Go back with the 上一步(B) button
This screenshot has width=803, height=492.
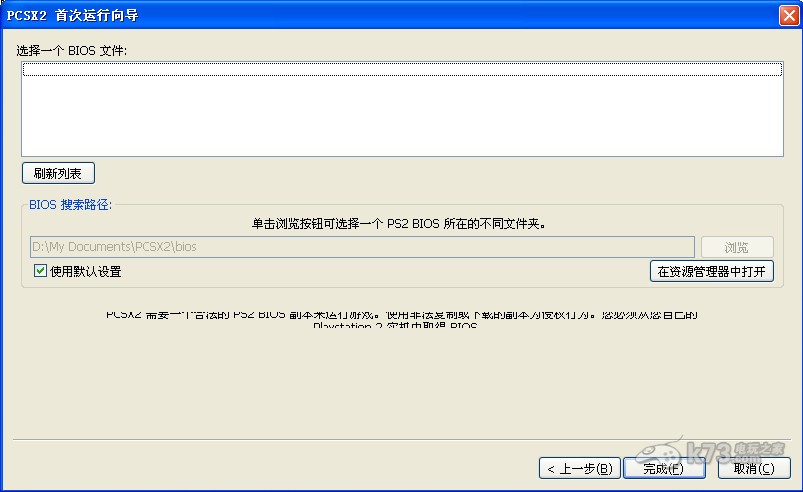(x=580, y=468)
